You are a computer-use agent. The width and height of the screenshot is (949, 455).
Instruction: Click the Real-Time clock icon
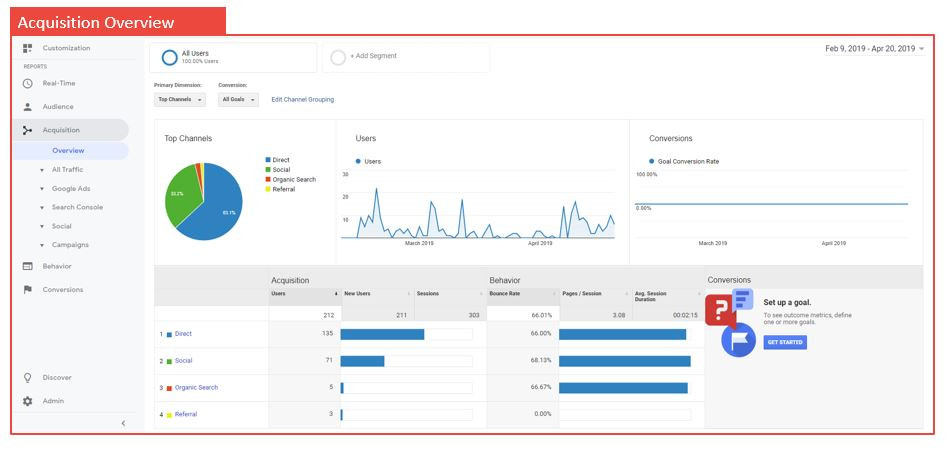27,83
